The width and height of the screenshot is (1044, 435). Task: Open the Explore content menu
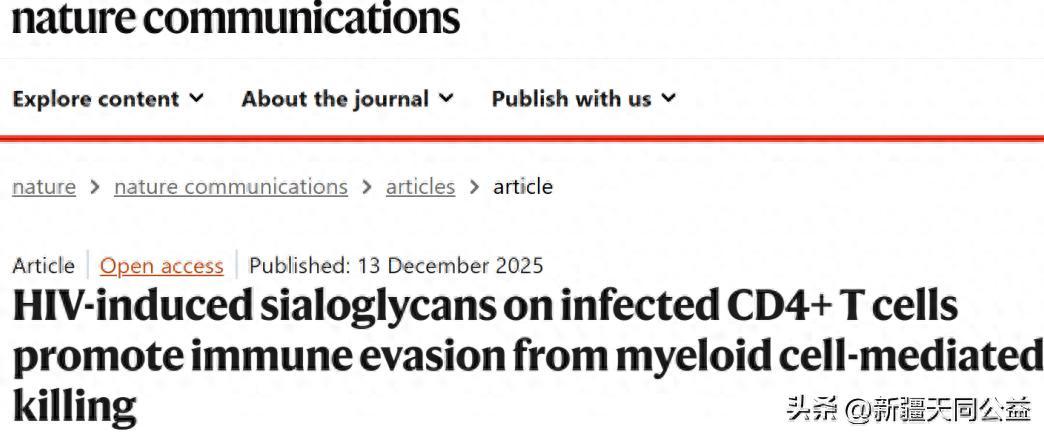click(96, 99)
